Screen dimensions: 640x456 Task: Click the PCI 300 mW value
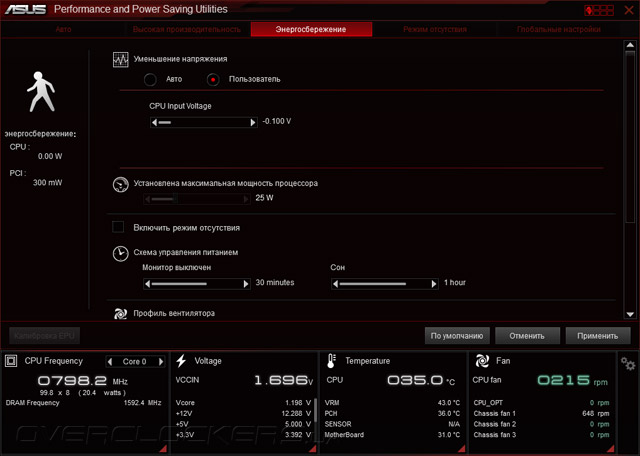[x=47, y=183]
